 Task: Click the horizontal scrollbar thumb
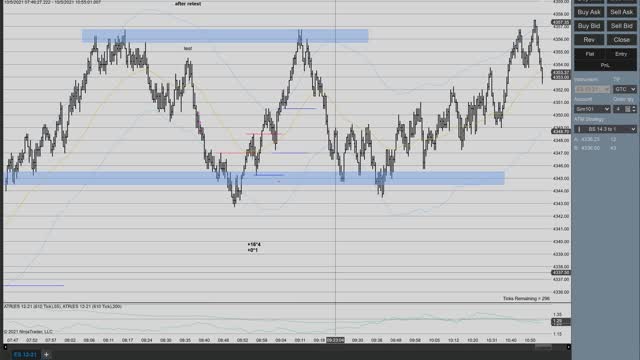pyautogui.click(x=543, y=347)
